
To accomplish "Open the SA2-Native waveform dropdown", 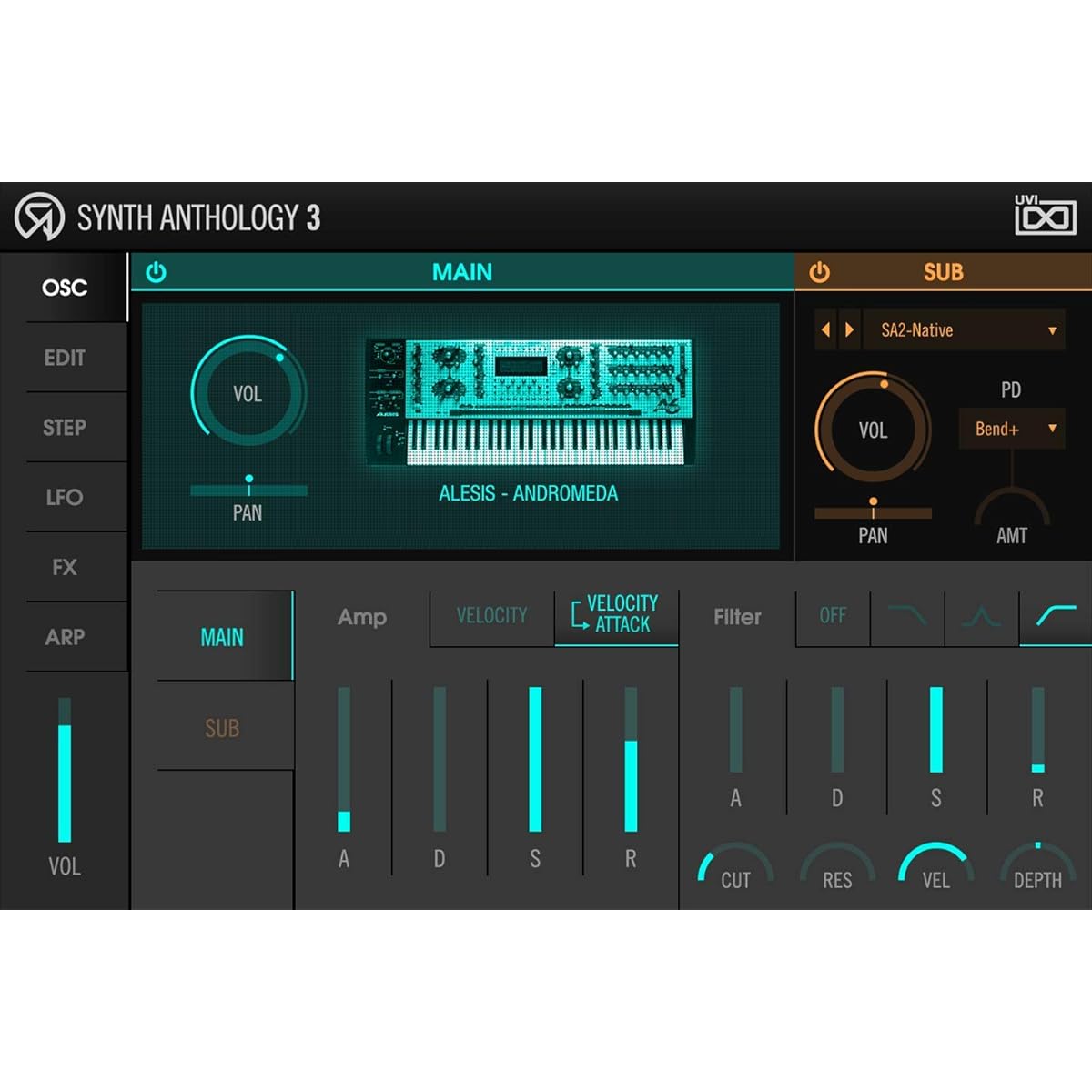I will (965, 330).
